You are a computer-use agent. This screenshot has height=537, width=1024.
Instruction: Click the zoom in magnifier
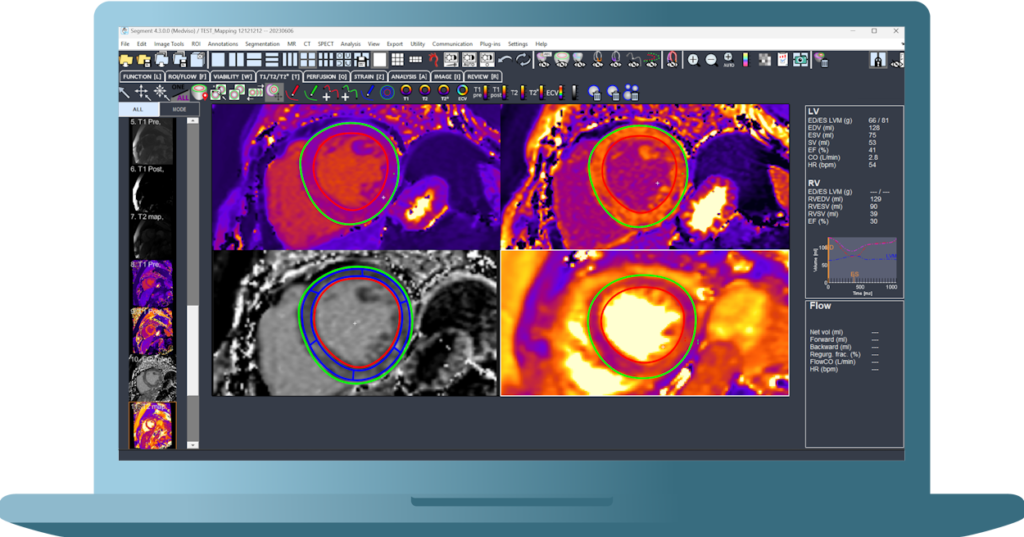[x=693, y=60]
